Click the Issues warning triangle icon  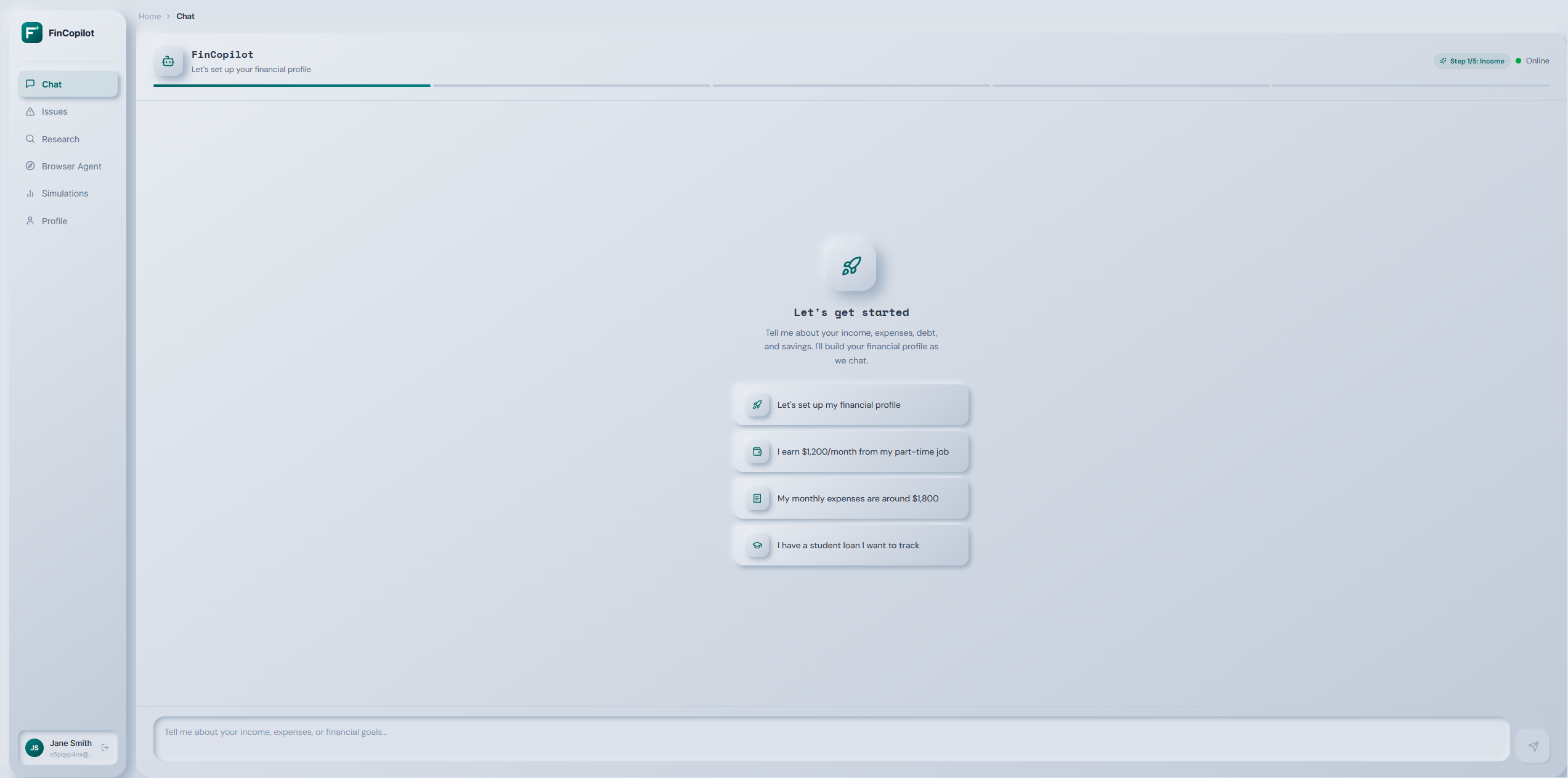tap(30, 111)
